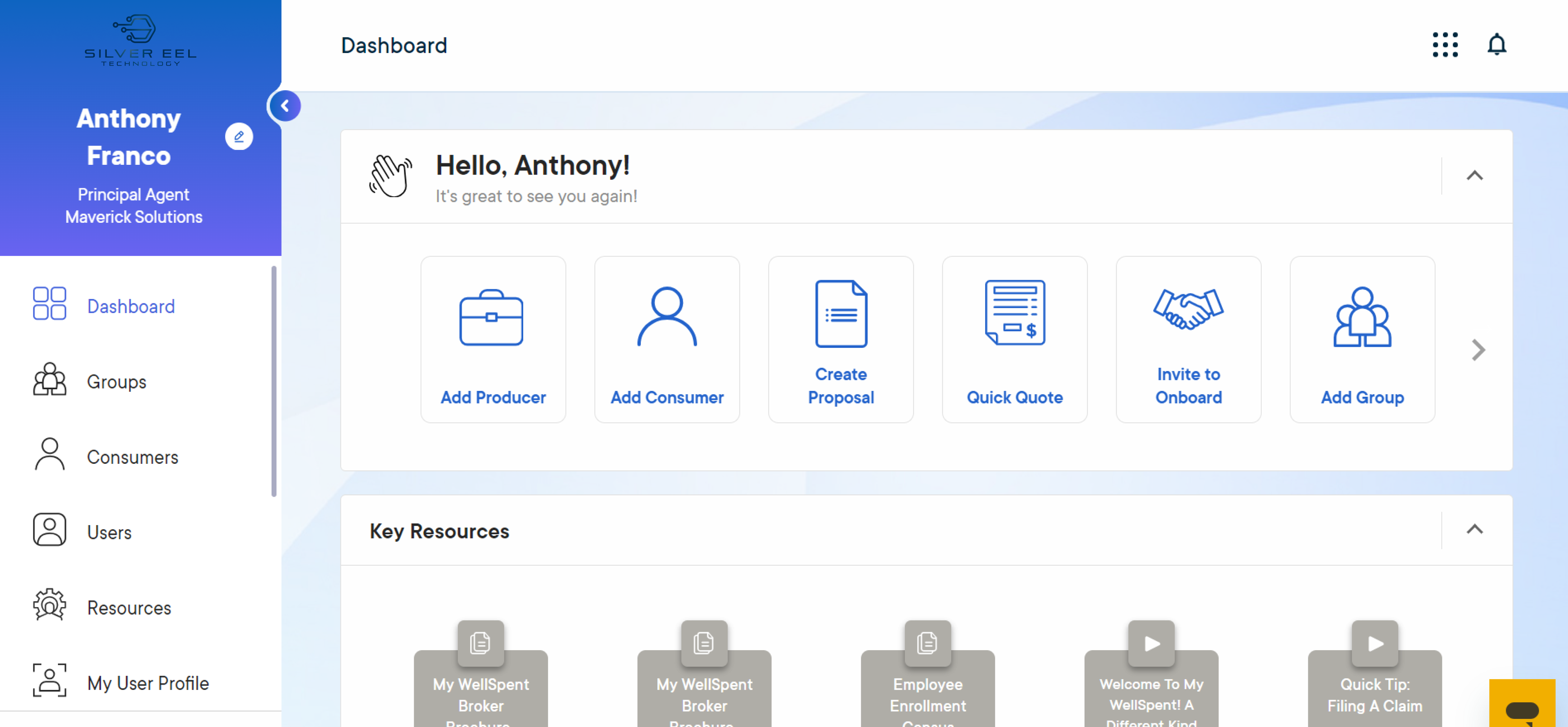The image size is (1568, 727).
Task: Show next quick actions with right chevron
Action: tap(1478, 350)
